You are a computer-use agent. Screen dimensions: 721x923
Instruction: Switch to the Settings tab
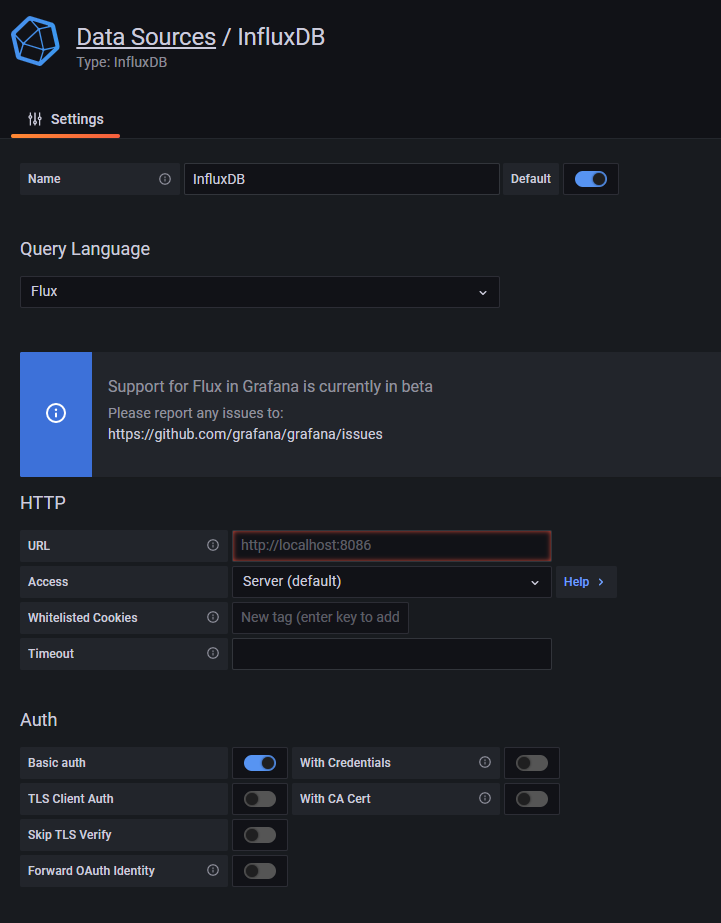(x=77, y=118)
